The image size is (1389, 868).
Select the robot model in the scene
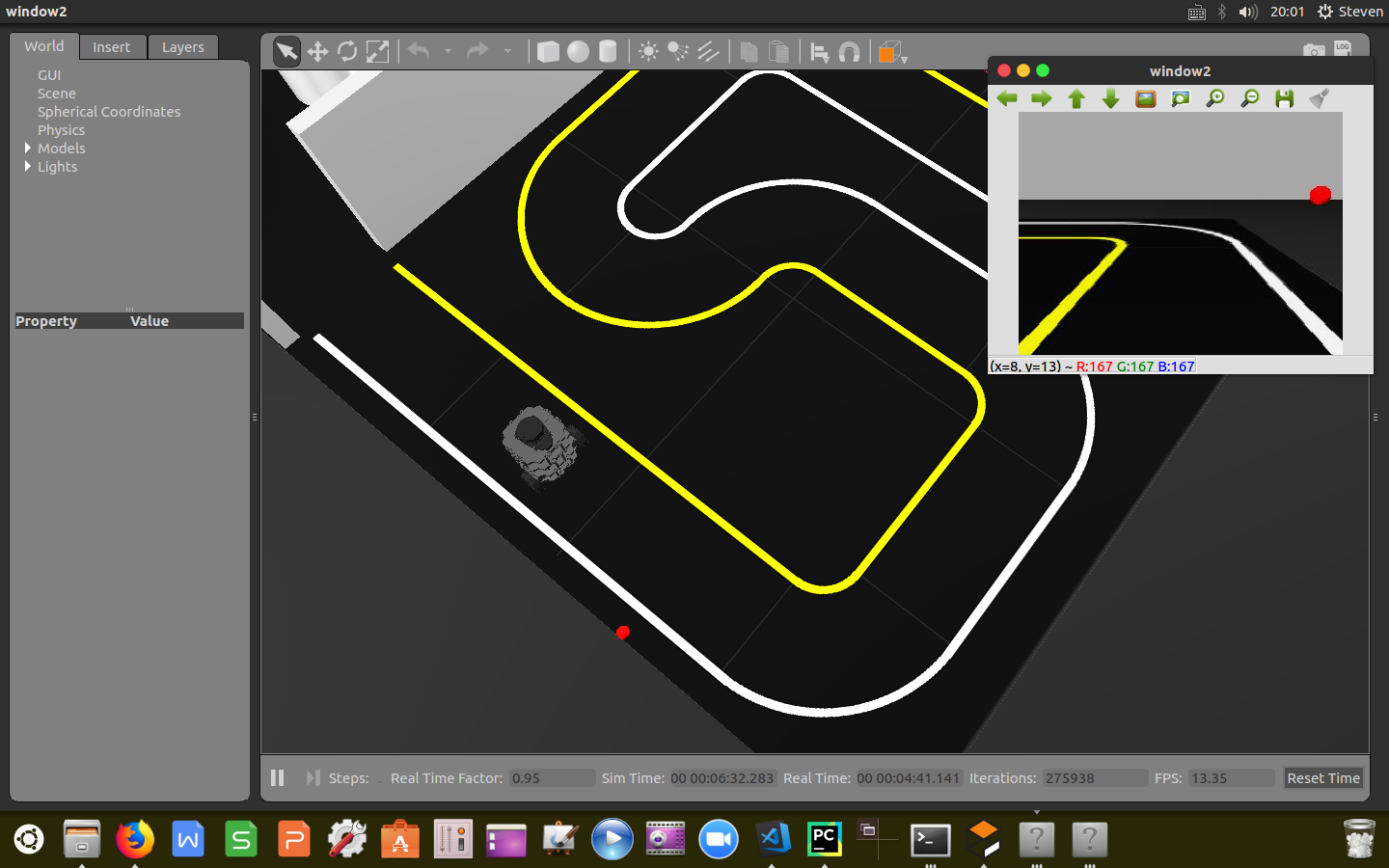[542, 446]
